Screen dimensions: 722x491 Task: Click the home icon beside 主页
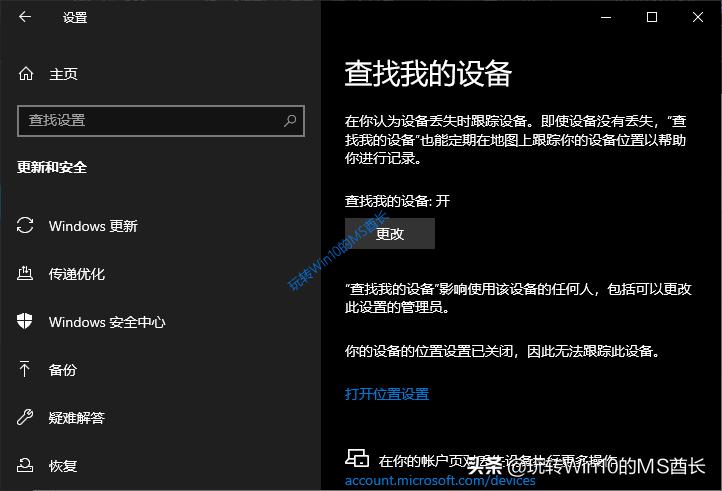26,74
